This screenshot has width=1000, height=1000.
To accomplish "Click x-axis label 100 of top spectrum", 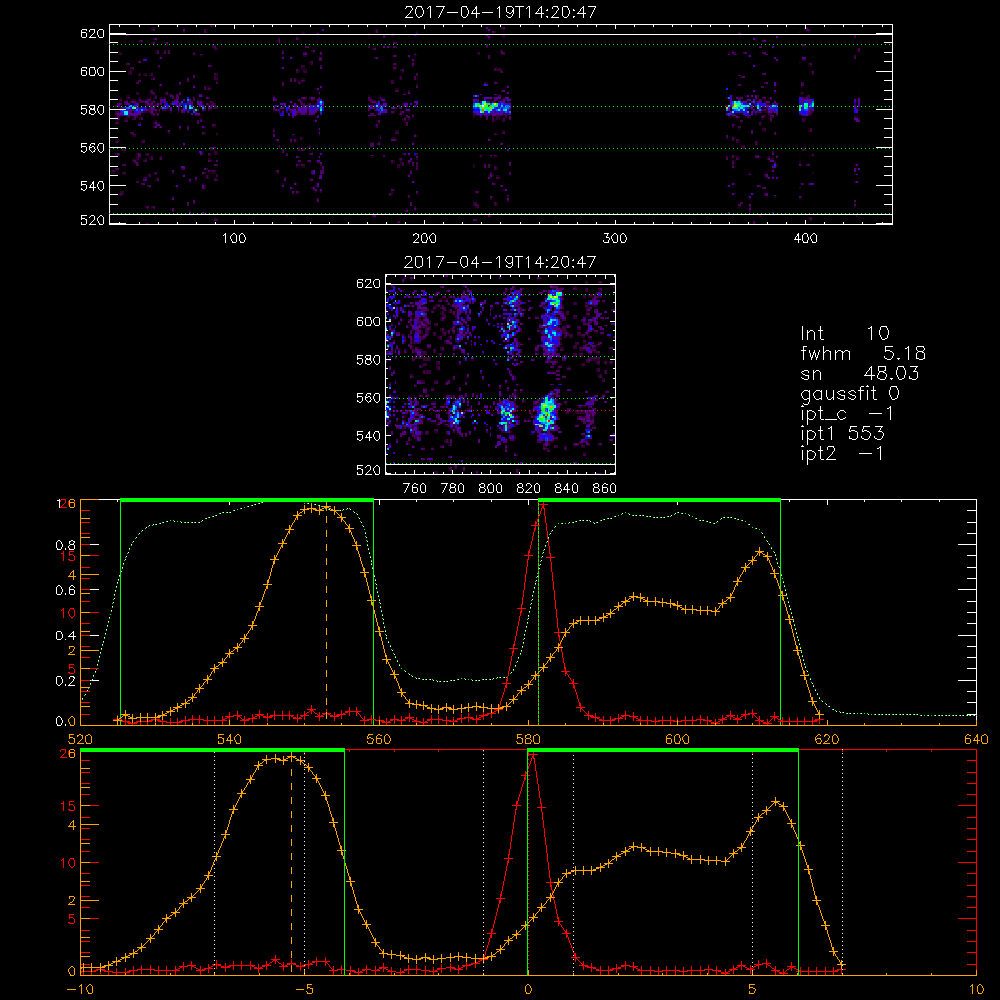I will [233, 239].
